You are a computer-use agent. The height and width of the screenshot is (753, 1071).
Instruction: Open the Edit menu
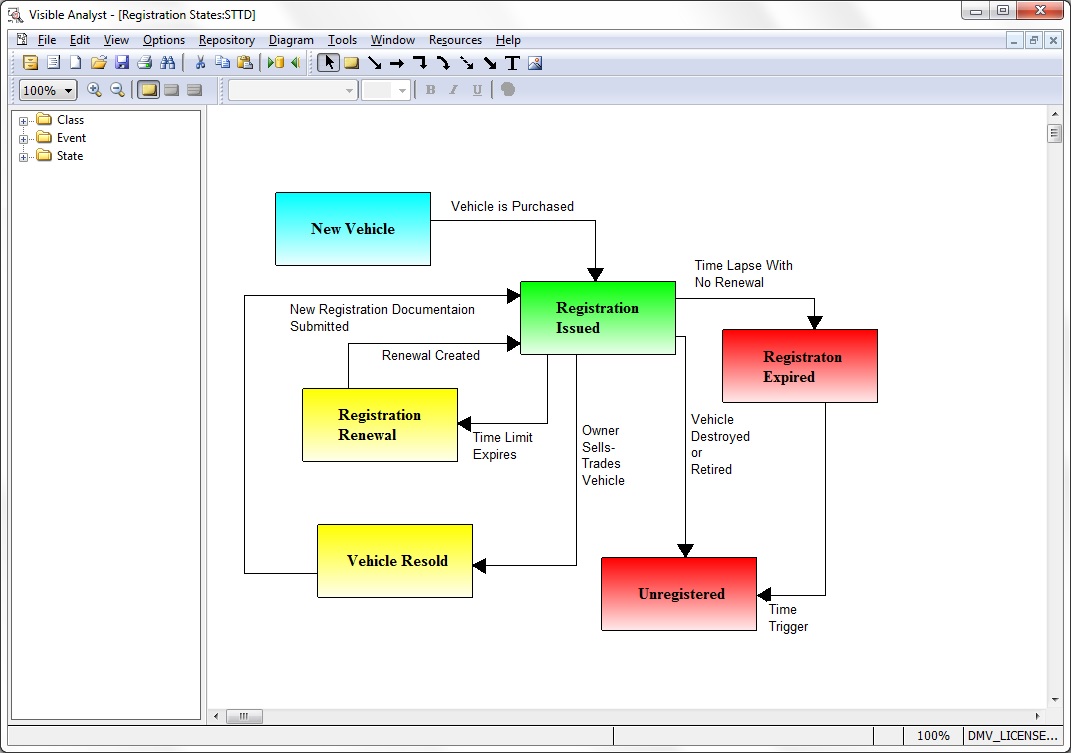point(80,40)
